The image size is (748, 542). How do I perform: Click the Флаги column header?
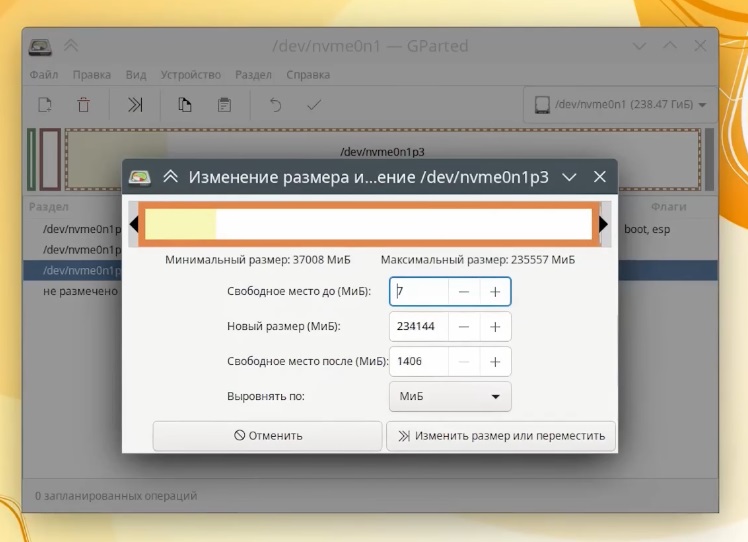tap(668, 207)
